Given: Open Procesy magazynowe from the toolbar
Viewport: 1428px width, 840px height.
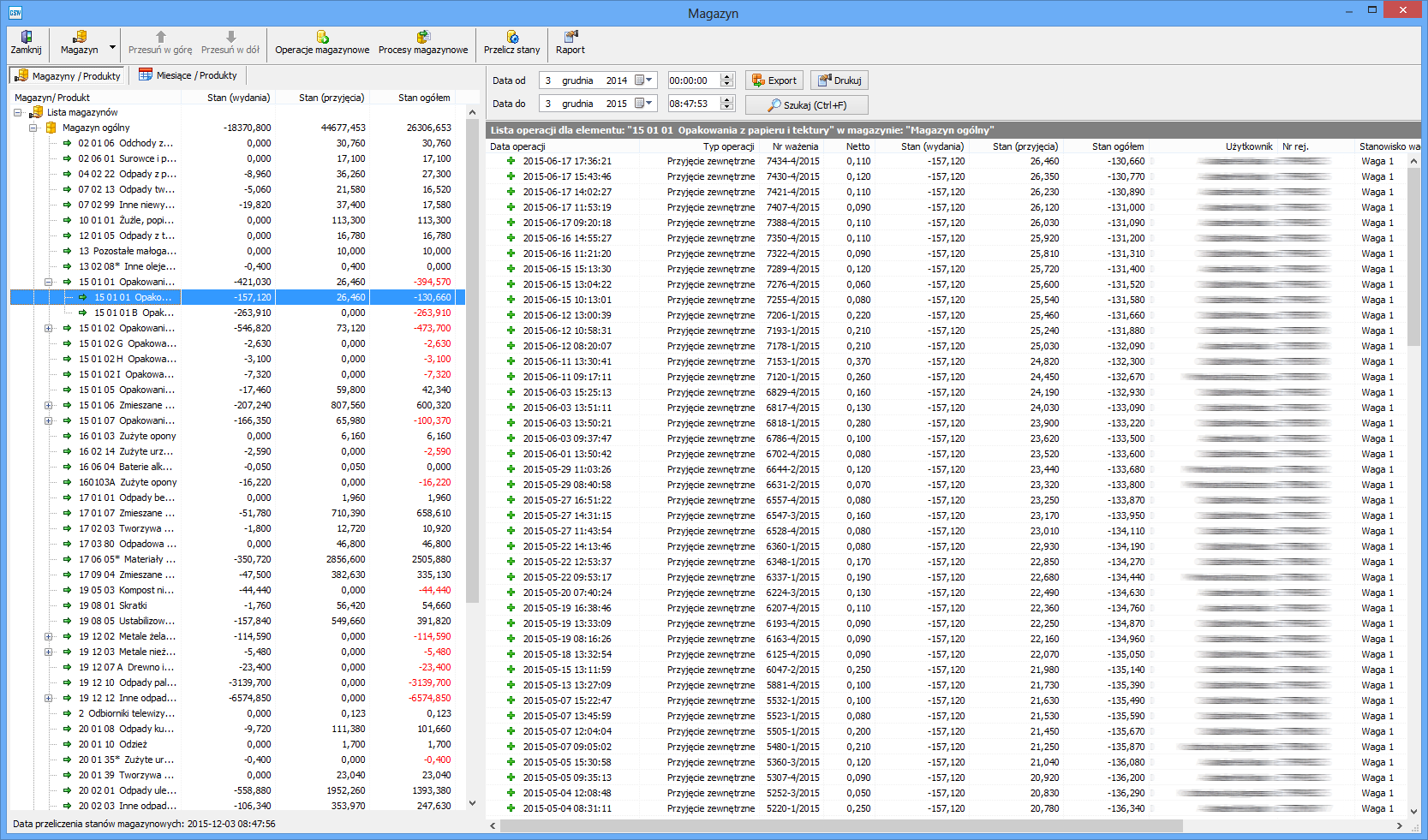Looking at the screenshot, I should pyautogui.click(x=423, y=37).
